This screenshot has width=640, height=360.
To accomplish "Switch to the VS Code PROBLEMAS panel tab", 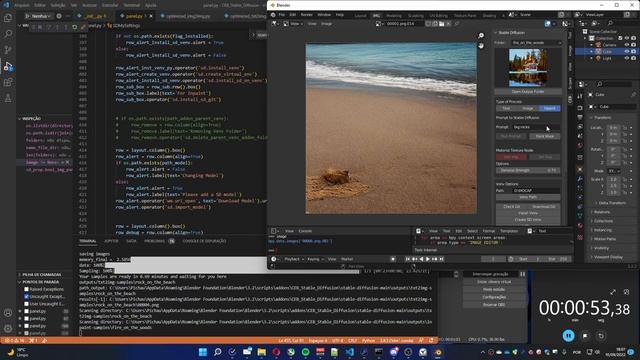I will coord(154,241).
